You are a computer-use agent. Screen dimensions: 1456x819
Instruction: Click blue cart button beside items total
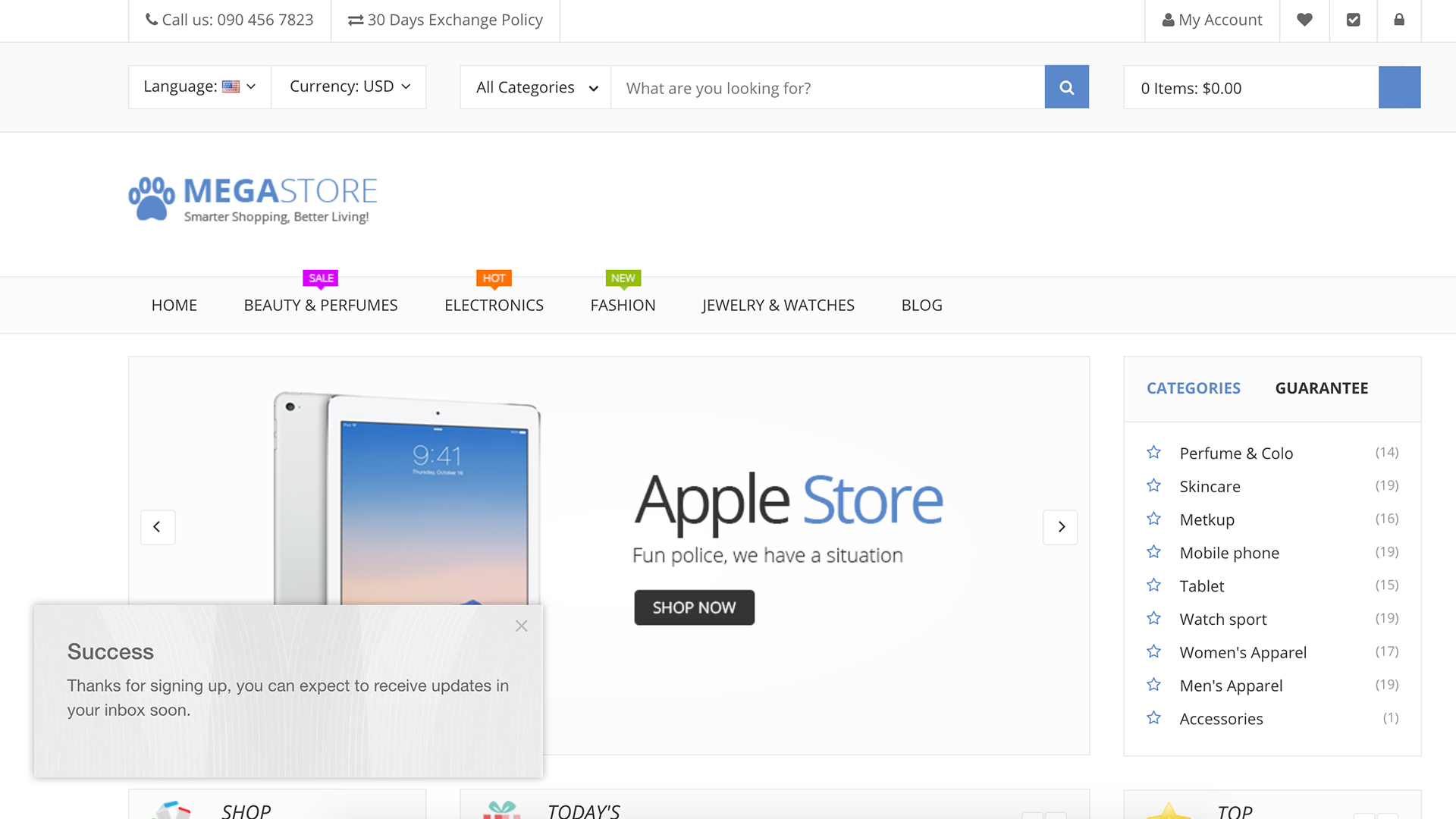click(1399, 87)
